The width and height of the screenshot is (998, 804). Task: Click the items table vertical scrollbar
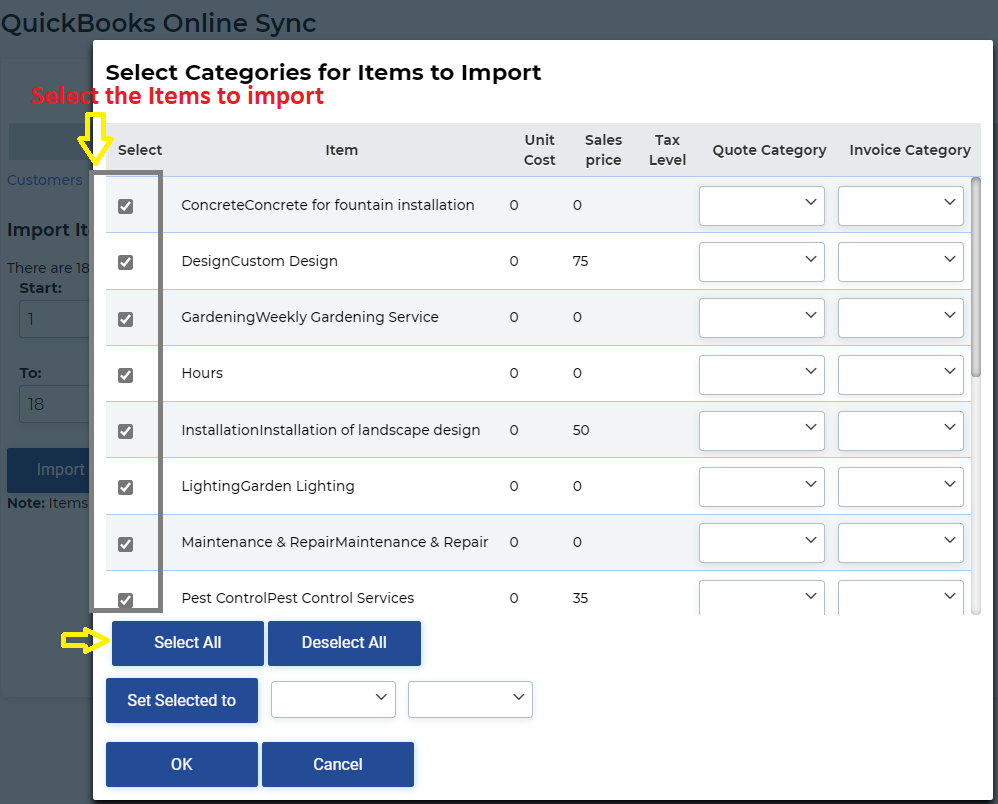point(976,277)
